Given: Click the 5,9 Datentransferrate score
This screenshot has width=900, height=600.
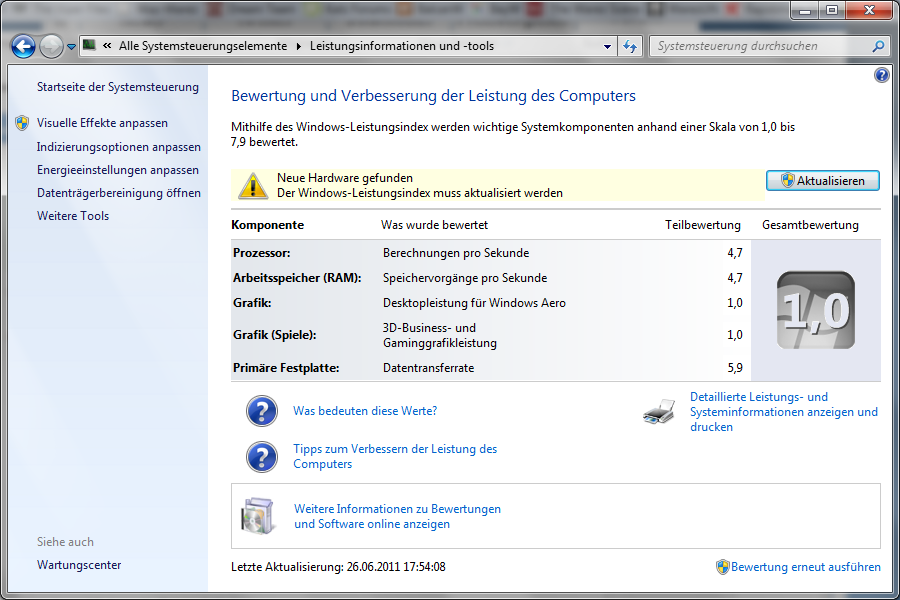Looking at the screenshot, I should [x=735, y=368].
